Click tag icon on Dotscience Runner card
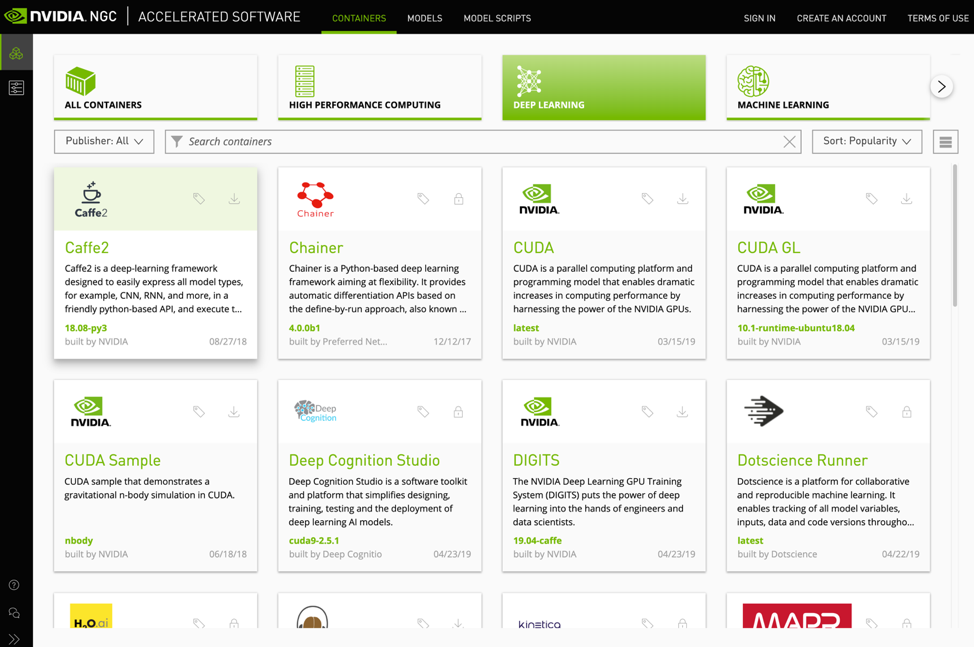 click(x=872, y=412)
